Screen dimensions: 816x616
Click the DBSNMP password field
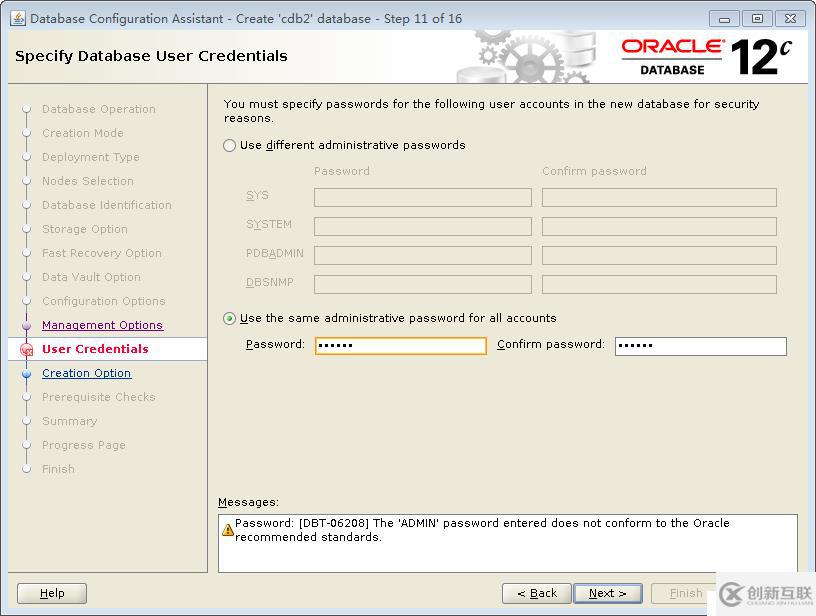(423, 285)
